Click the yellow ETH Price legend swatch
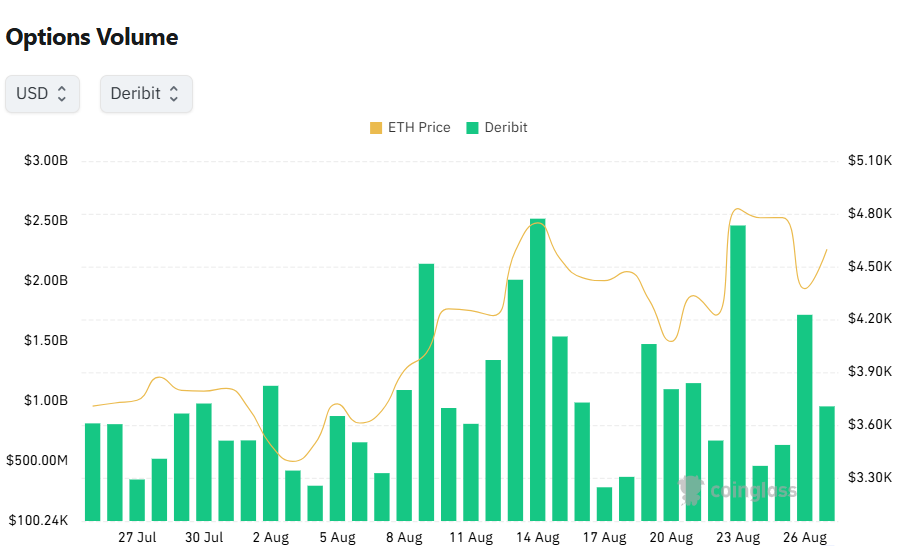This screenshot has height=546, width=899. [x=376, y=128]
